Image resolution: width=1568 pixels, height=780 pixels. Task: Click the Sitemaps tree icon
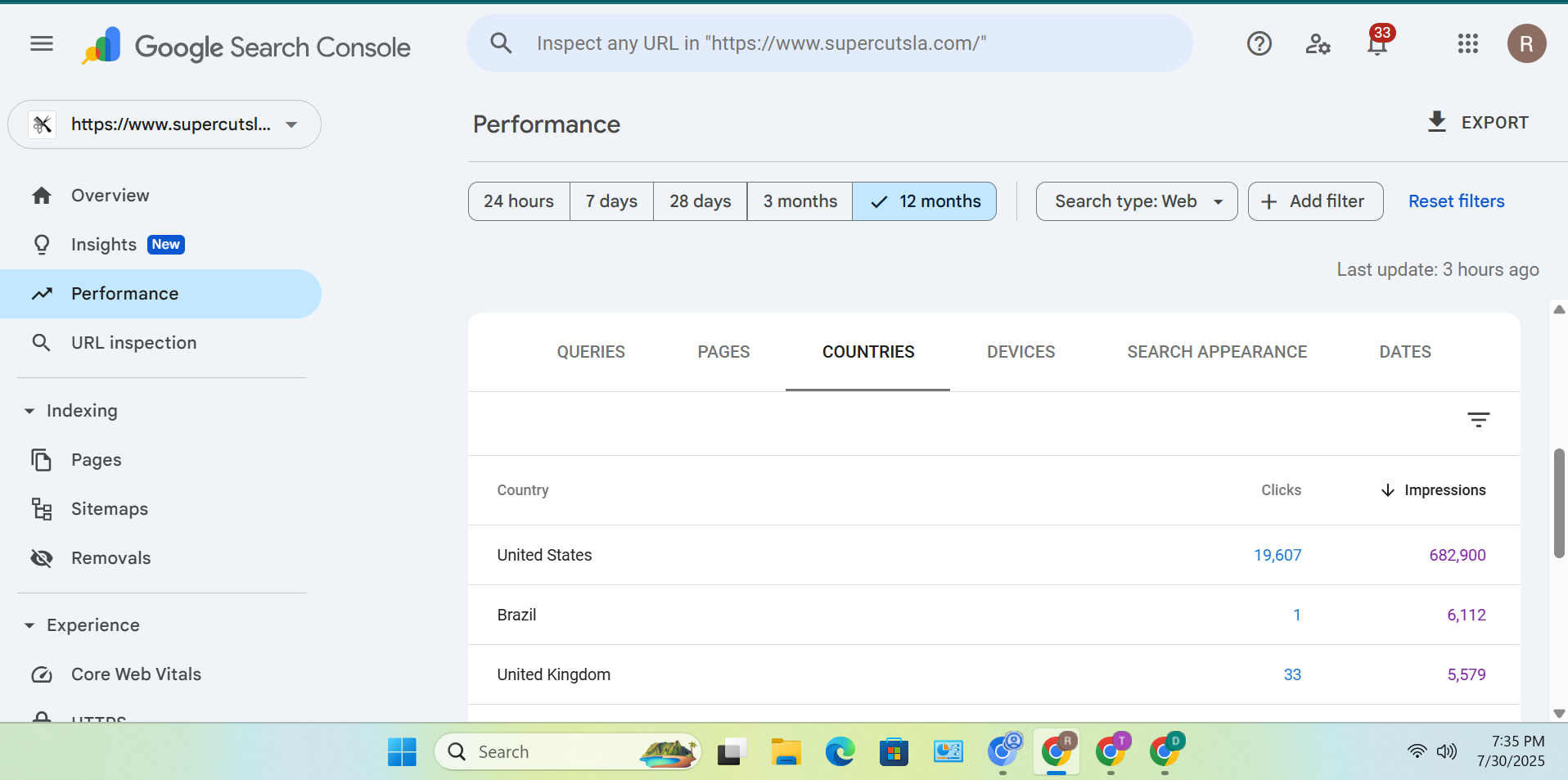(x=42, y=509)
